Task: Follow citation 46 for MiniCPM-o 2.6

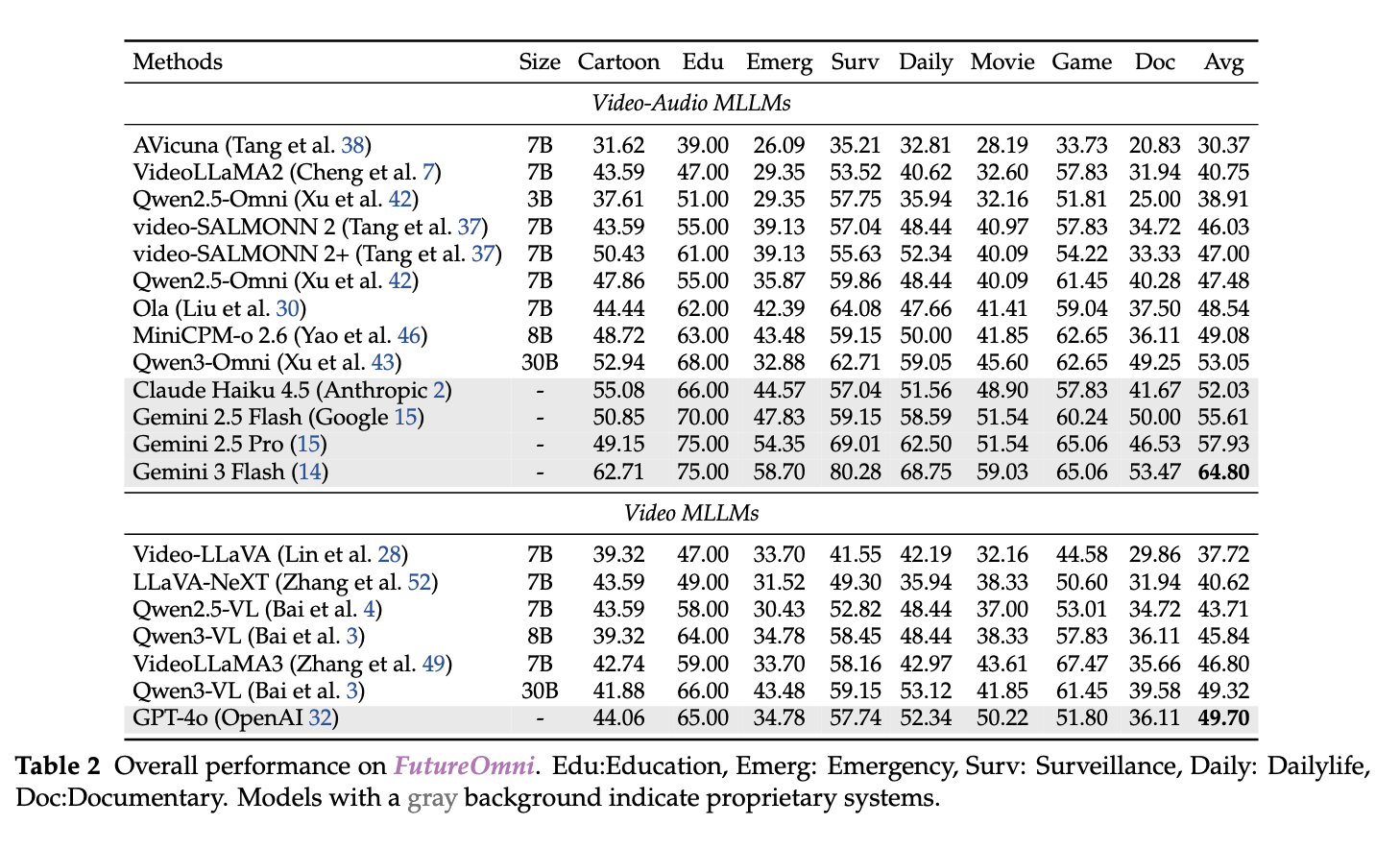Action: tap(408, 335)
